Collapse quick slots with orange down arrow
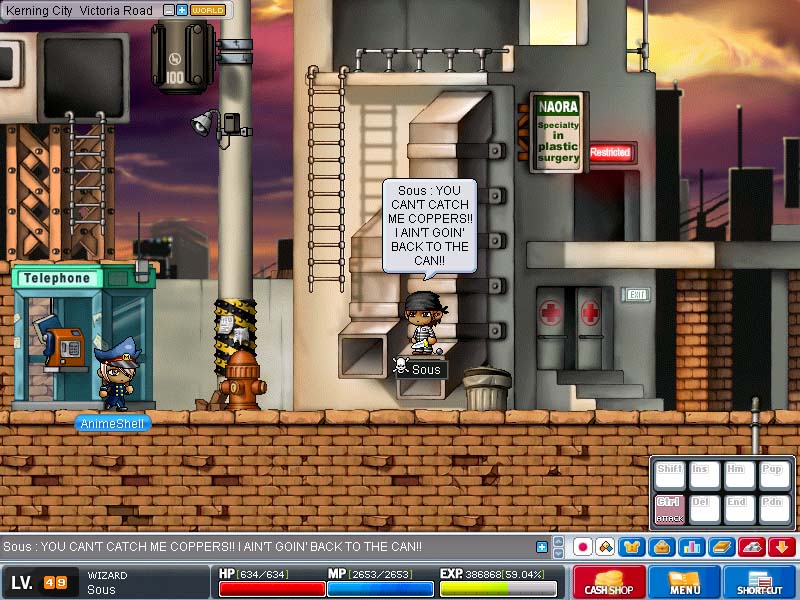800x600 pixels. pyautogui.click(x=782, y=547)
